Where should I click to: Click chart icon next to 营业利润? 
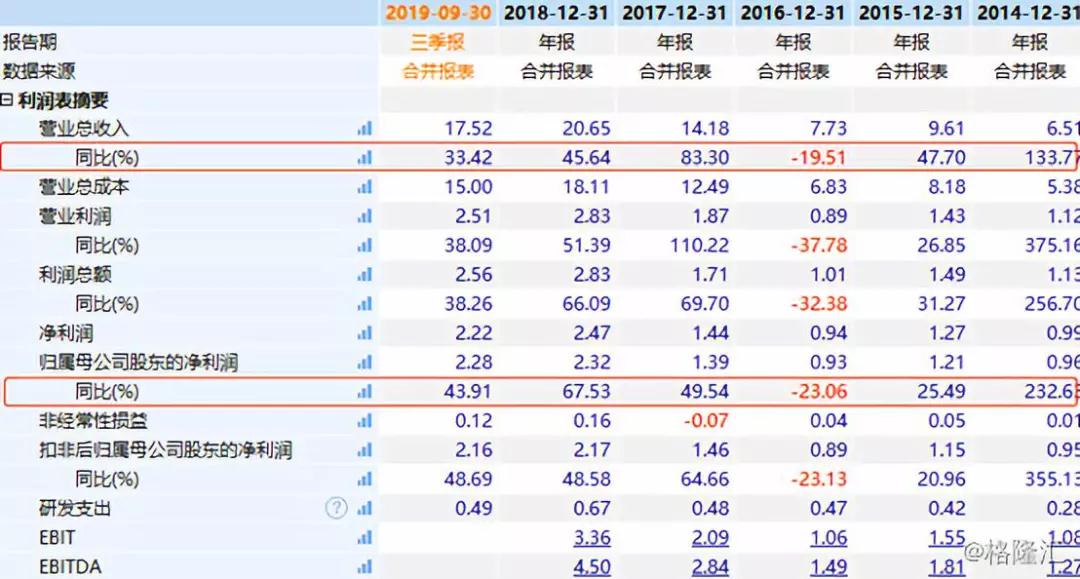click(364, 217)
